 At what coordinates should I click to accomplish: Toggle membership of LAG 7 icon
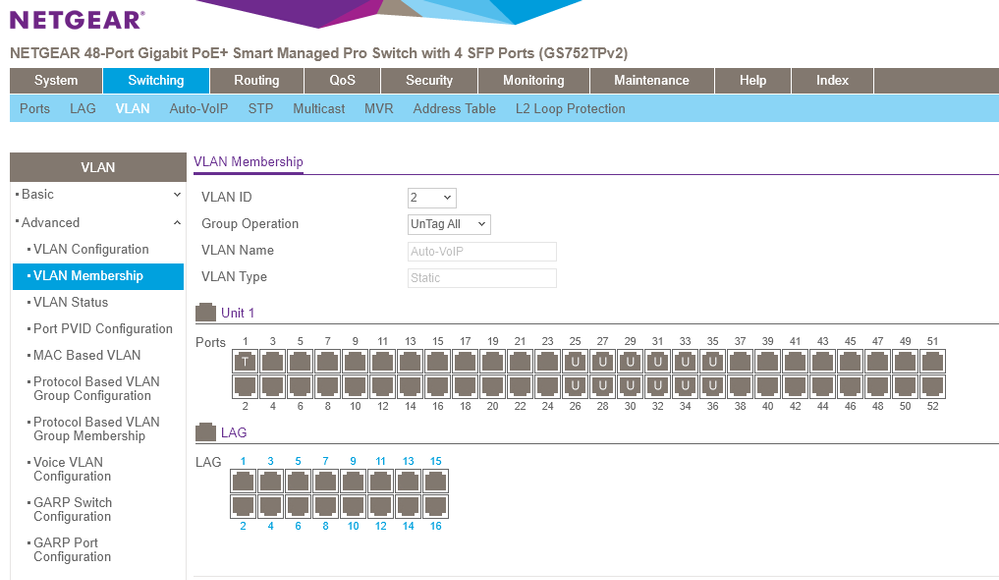click(326, 481)
